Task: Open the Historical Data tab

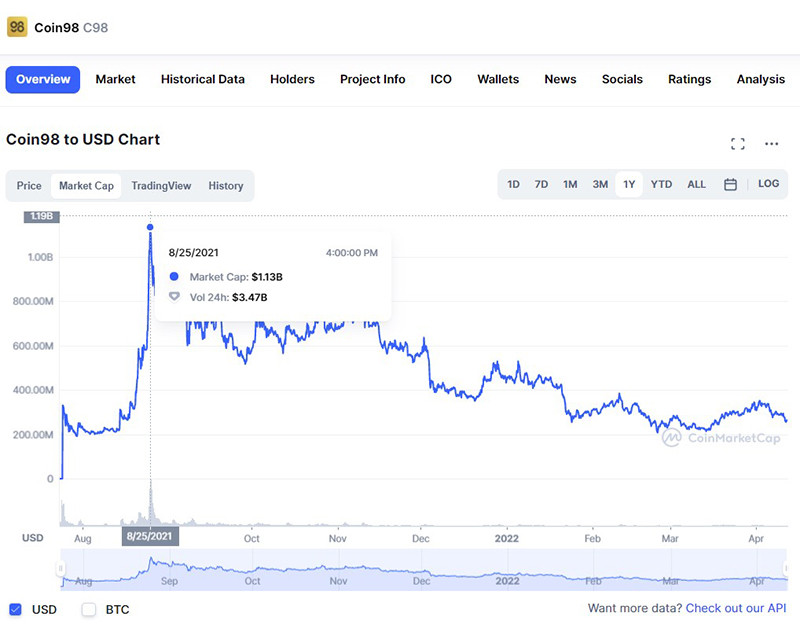Action: point(202,79)
